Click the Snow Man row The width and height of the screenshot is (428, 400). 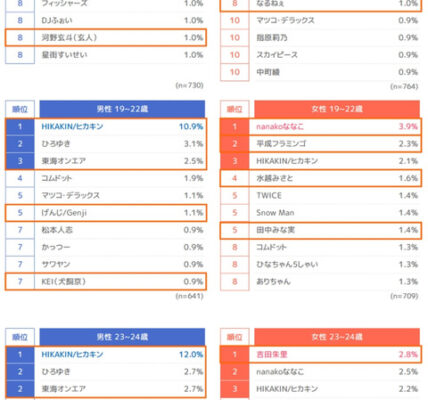321,213
